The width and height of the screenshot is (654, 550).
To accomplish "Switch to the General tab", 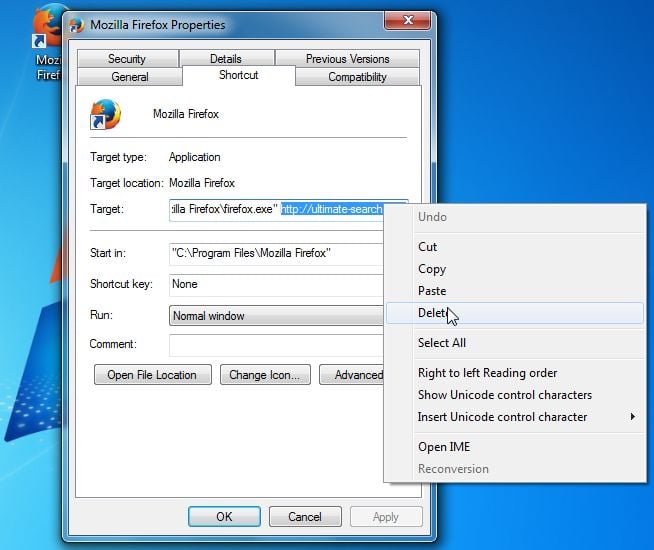I will click(x=130, y=77).
